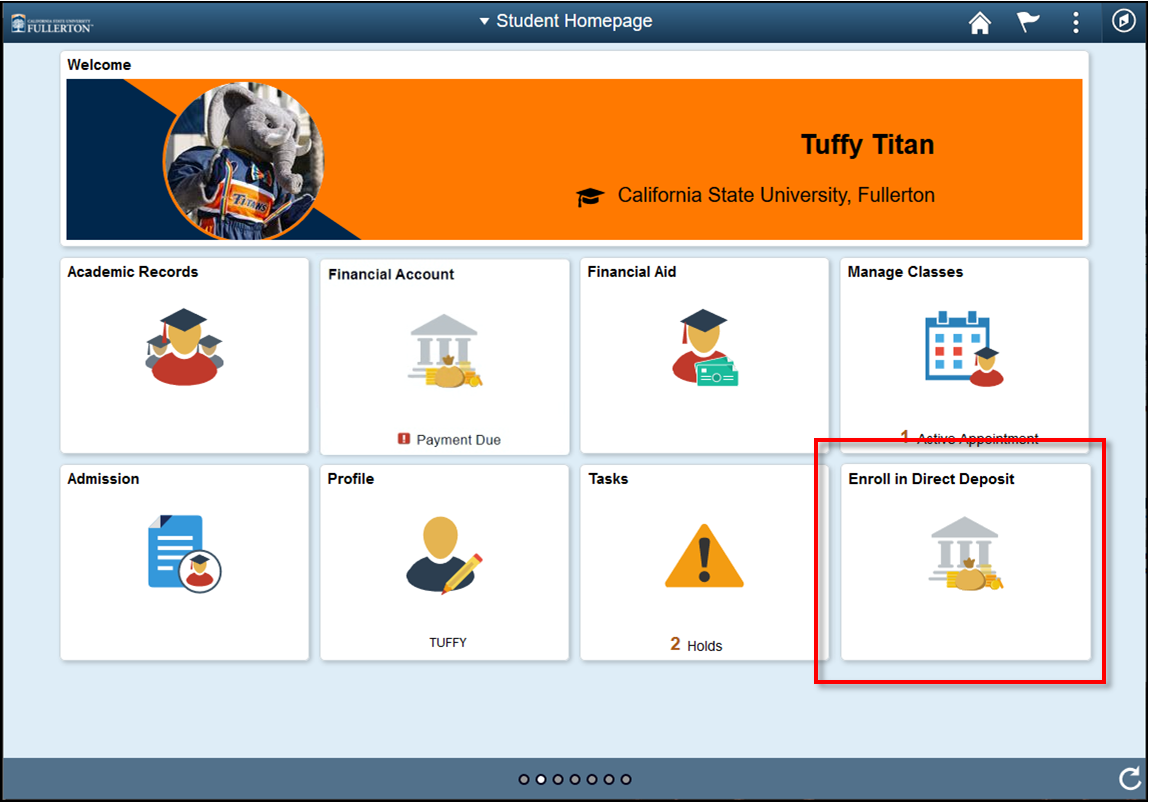Open the Financial Account tile title
1149x802 pixels.
[x=391, y=274]
